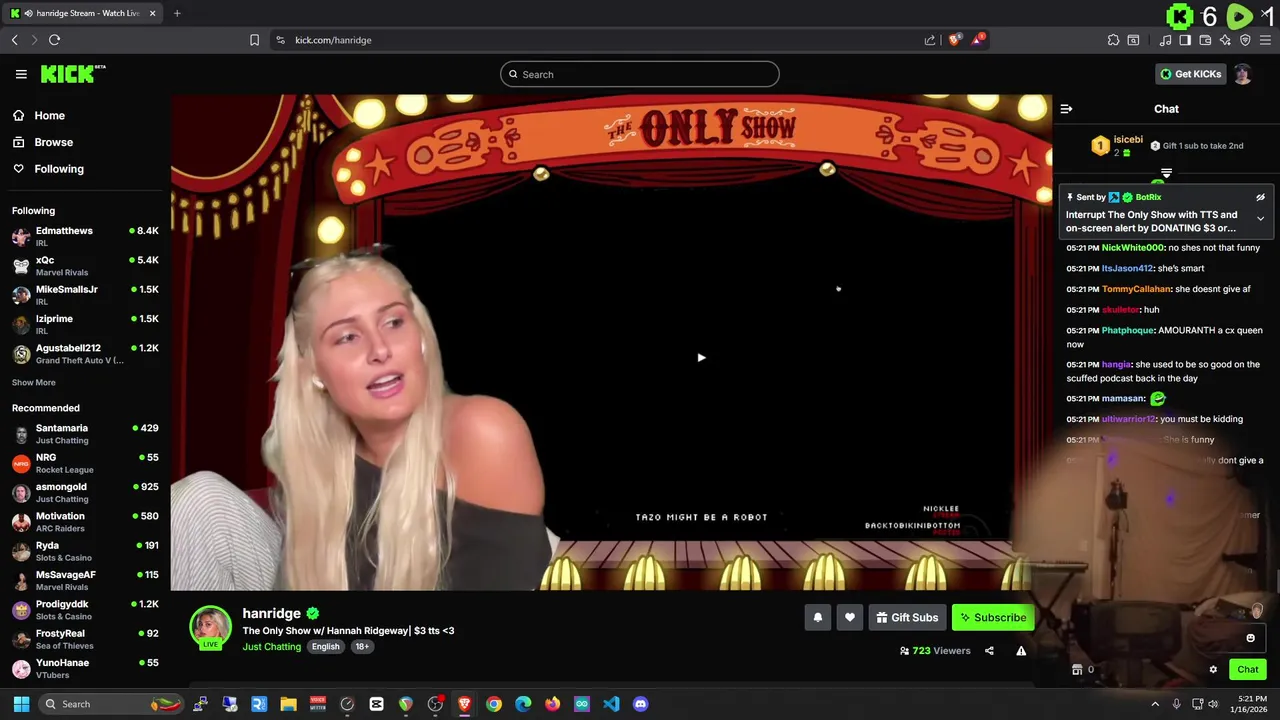Viewport: 1280px width, 720px height.
Task: Report stream with the warning triangle icon
Action: [x=1021, y=651]
